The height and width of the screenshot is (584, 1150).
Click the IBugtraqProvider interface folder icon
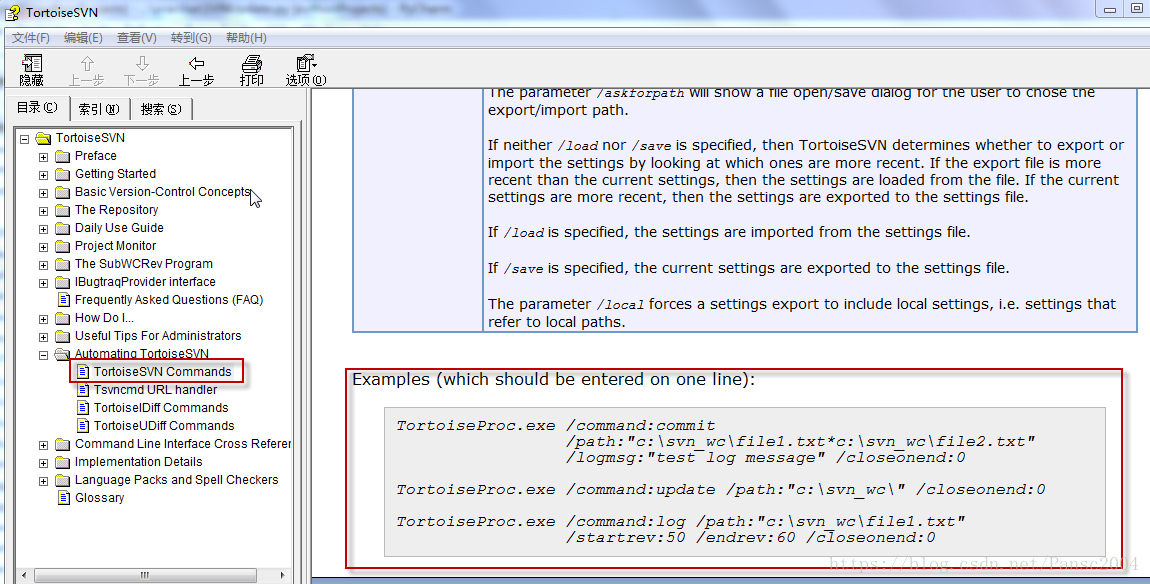pos(62,282)
